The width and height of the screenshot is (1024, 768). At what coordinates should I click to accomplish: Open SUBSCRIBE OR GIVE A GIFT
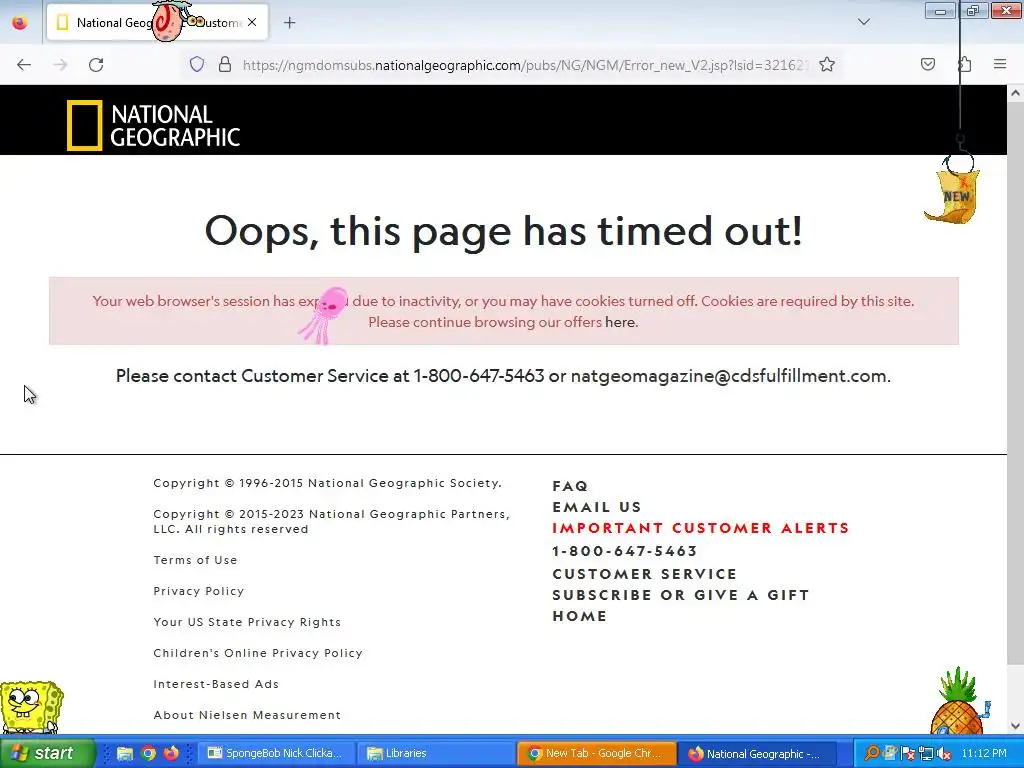pos(680,595)
